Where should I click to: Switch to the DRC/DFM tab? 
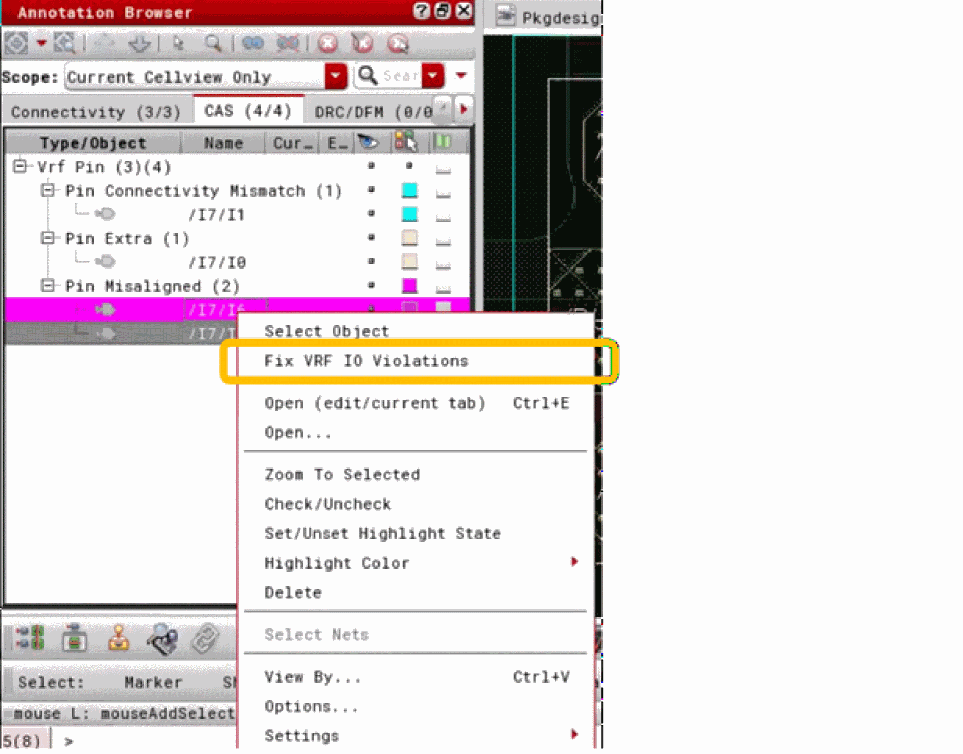pos(373,112)
